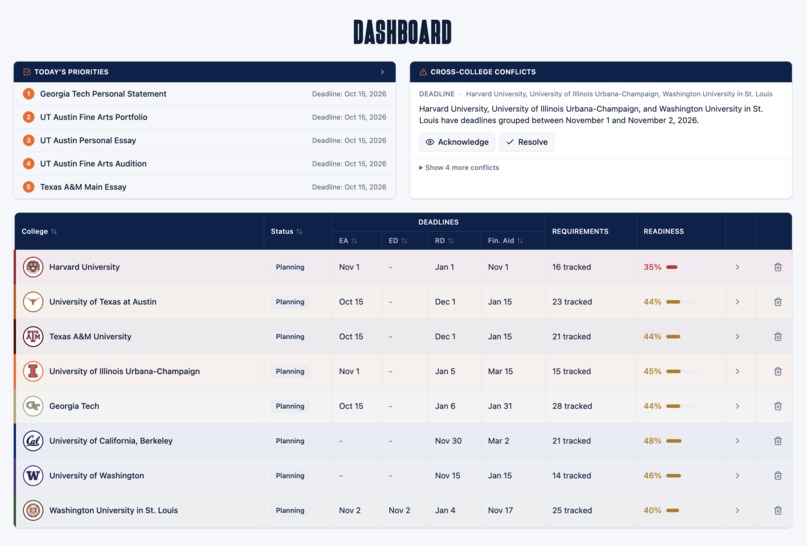Open Texas A&M Main Essay priority
The image size is (806, 546).
pos(205,187)
